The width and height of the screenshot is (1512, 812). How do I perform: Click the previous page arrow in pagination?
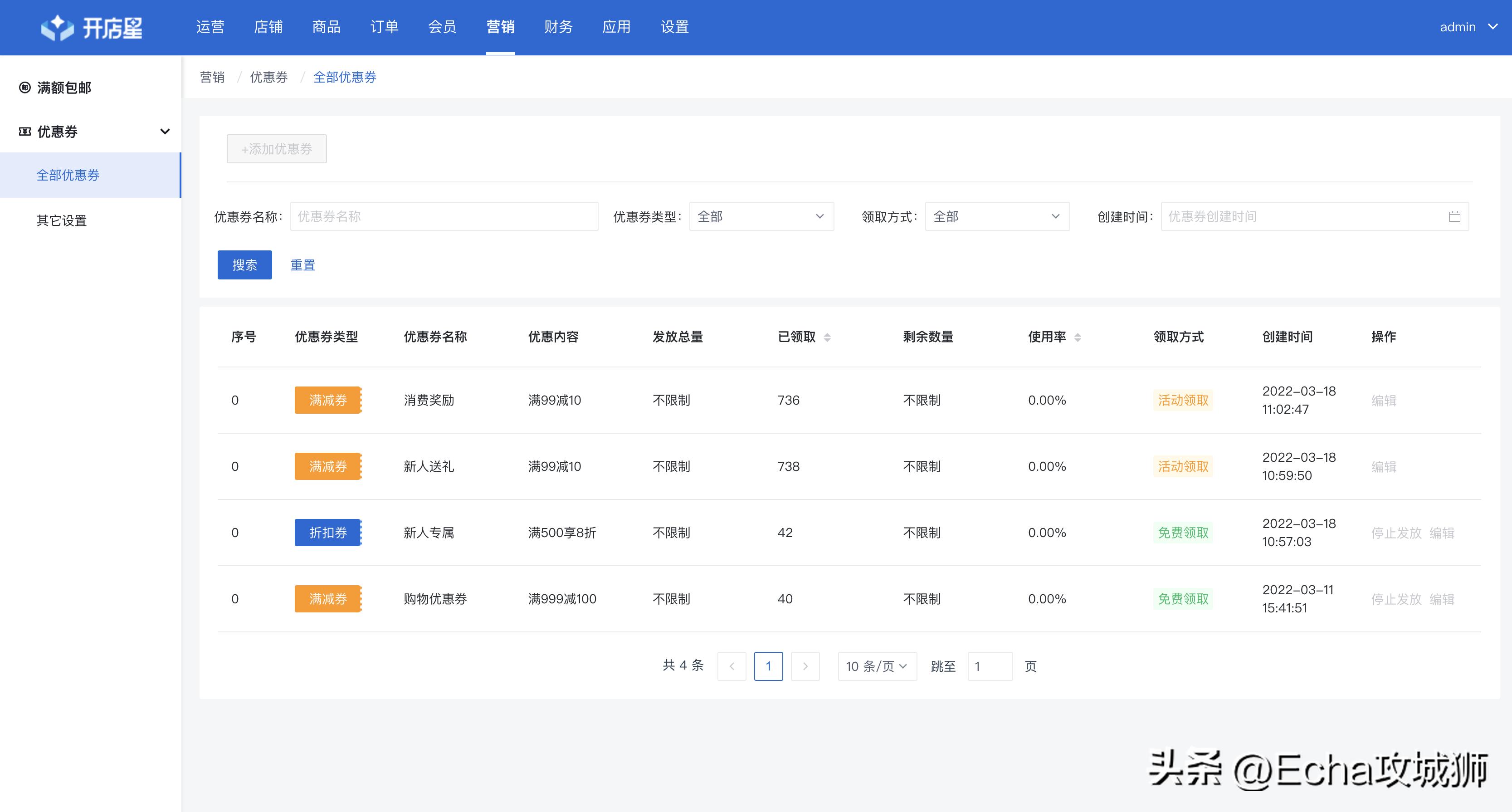(x=732, y=666)
